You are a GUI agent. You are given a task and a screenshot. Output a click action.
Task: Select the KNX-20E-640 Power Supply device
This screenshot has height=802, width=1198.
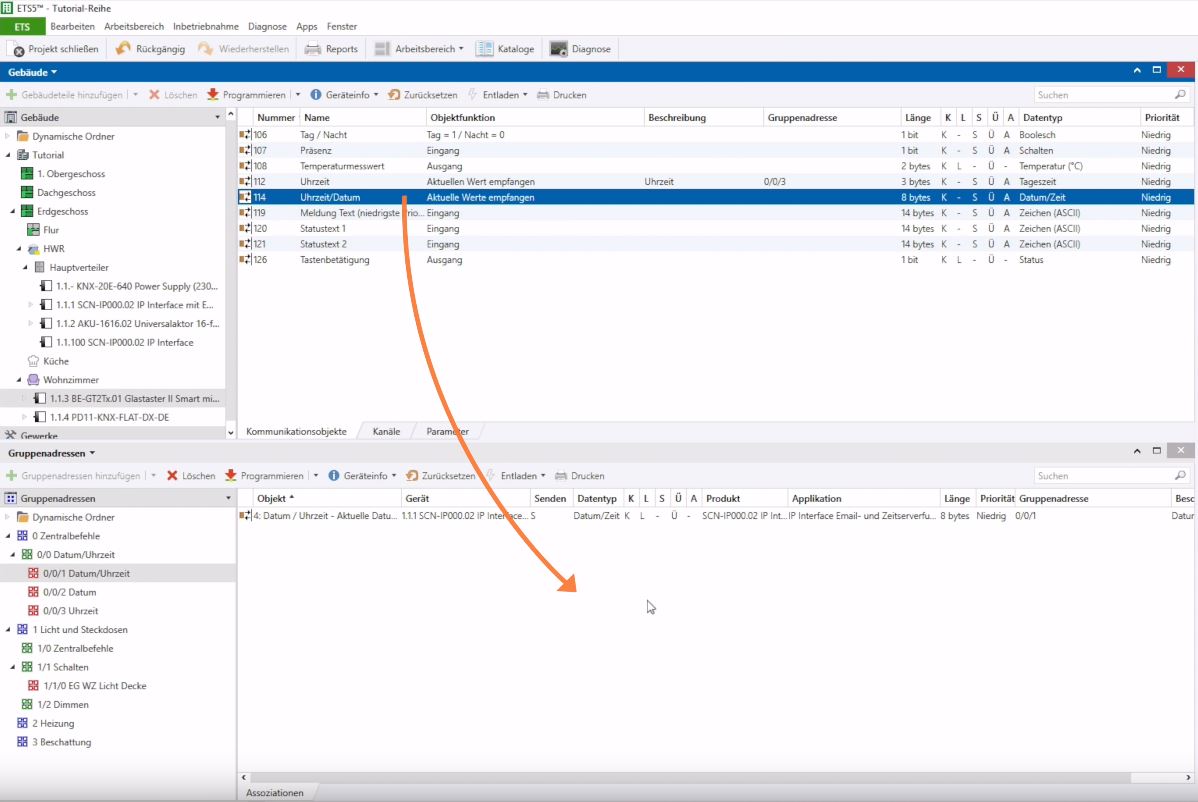click(129, 286)
